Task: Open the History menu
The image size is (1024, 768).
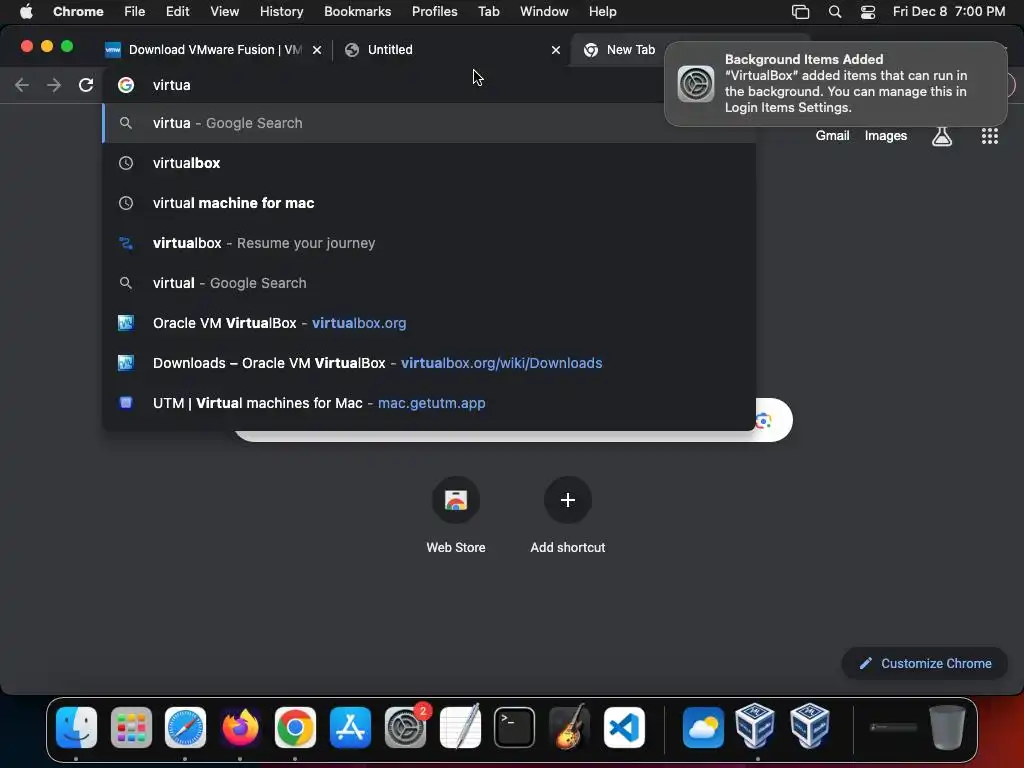Action: pyautogui.click(x=281, y=12)
